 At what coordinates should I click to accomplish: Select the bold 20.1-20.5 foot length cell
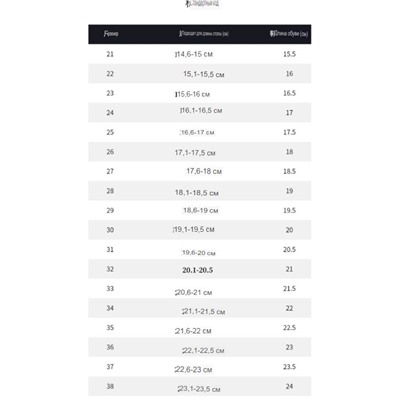[198, 270]
